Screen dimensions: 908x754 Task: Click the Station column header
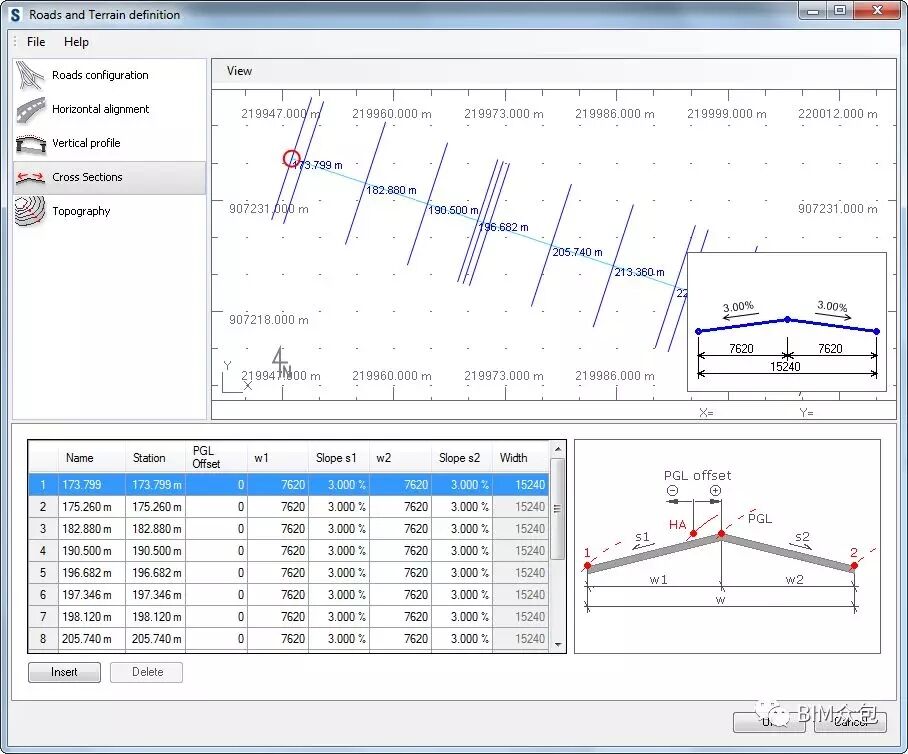[x=150, y=458]
